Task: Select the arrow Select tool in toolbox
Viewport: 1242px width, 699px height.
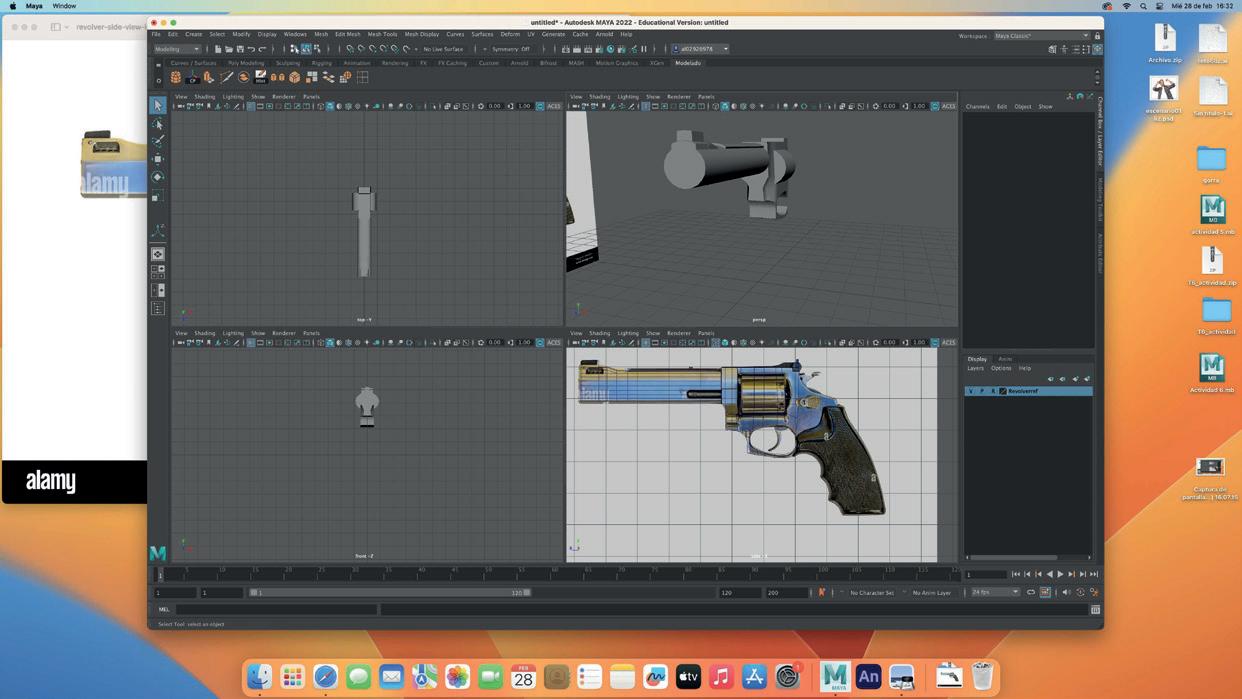Action: click(x=158, y=105)
